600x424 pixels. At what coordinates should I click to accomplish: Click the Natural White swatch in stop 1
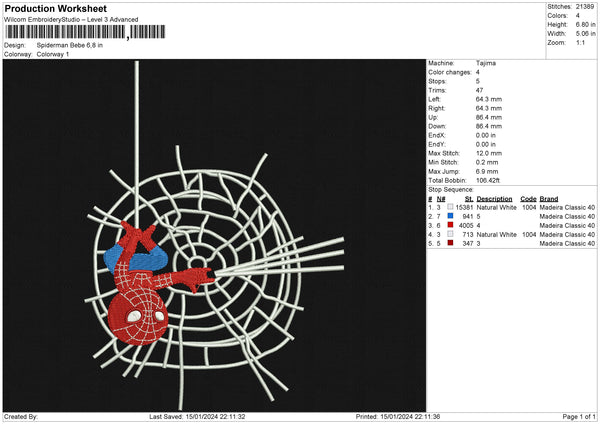[x=450, y=207]
